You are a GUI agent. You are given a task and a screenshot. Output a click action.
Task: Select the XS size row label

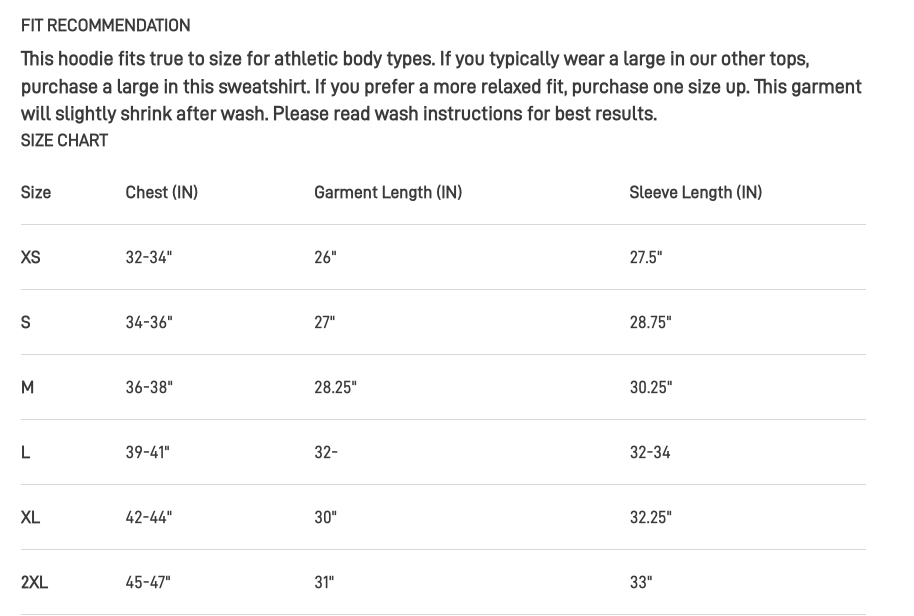[31, 257]
